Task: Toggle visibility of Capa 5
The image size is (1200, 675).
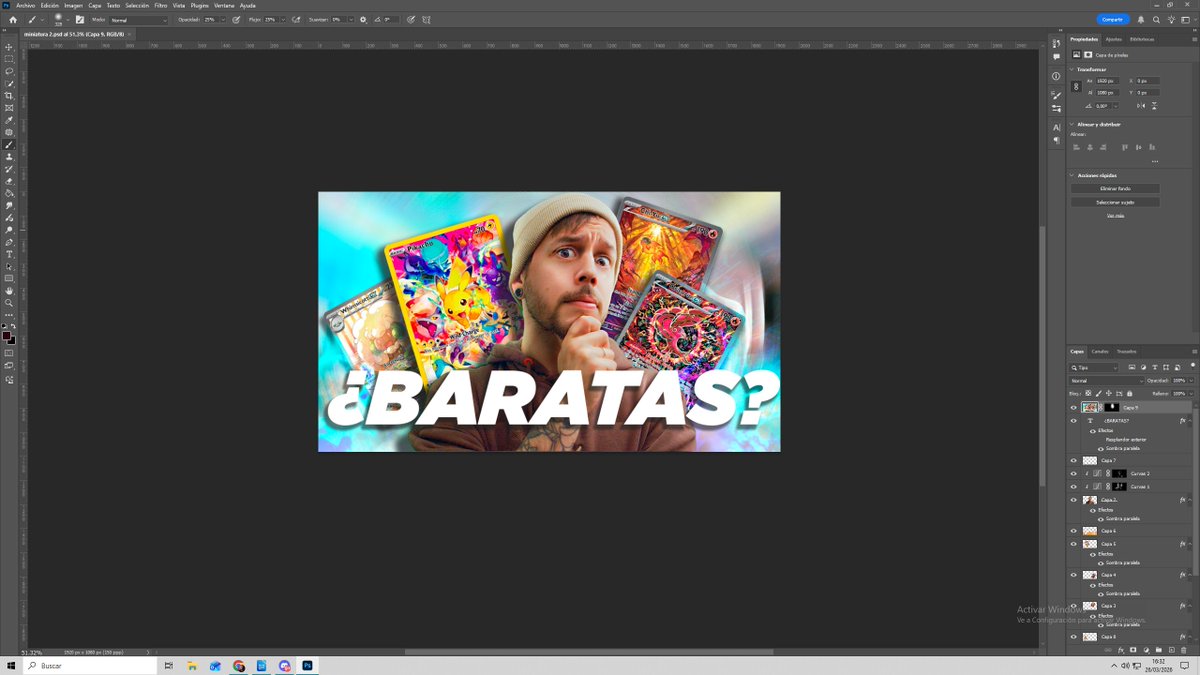Action: (1073, 544)
